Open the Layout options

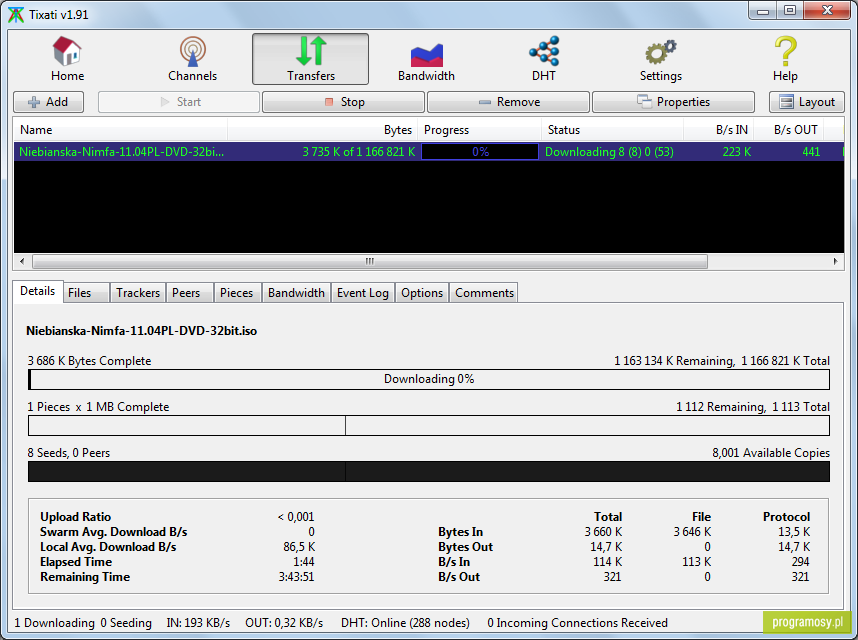pyautogui.click(x=807, y=102)
